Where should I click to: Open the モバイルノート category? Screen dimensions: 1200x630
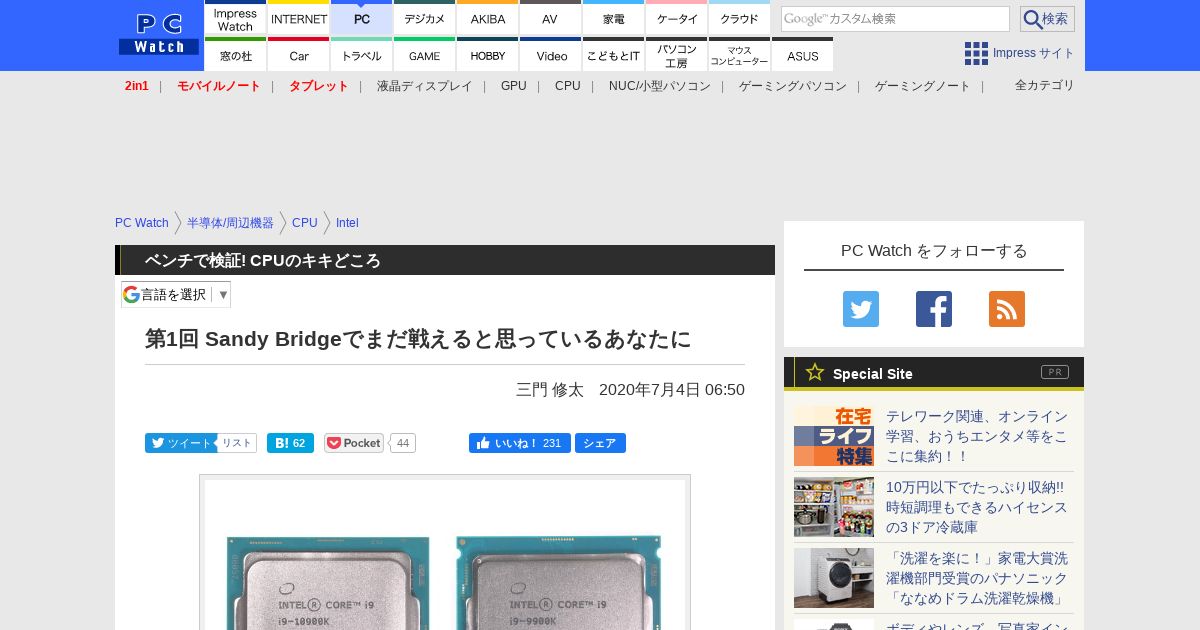point(219,86)
